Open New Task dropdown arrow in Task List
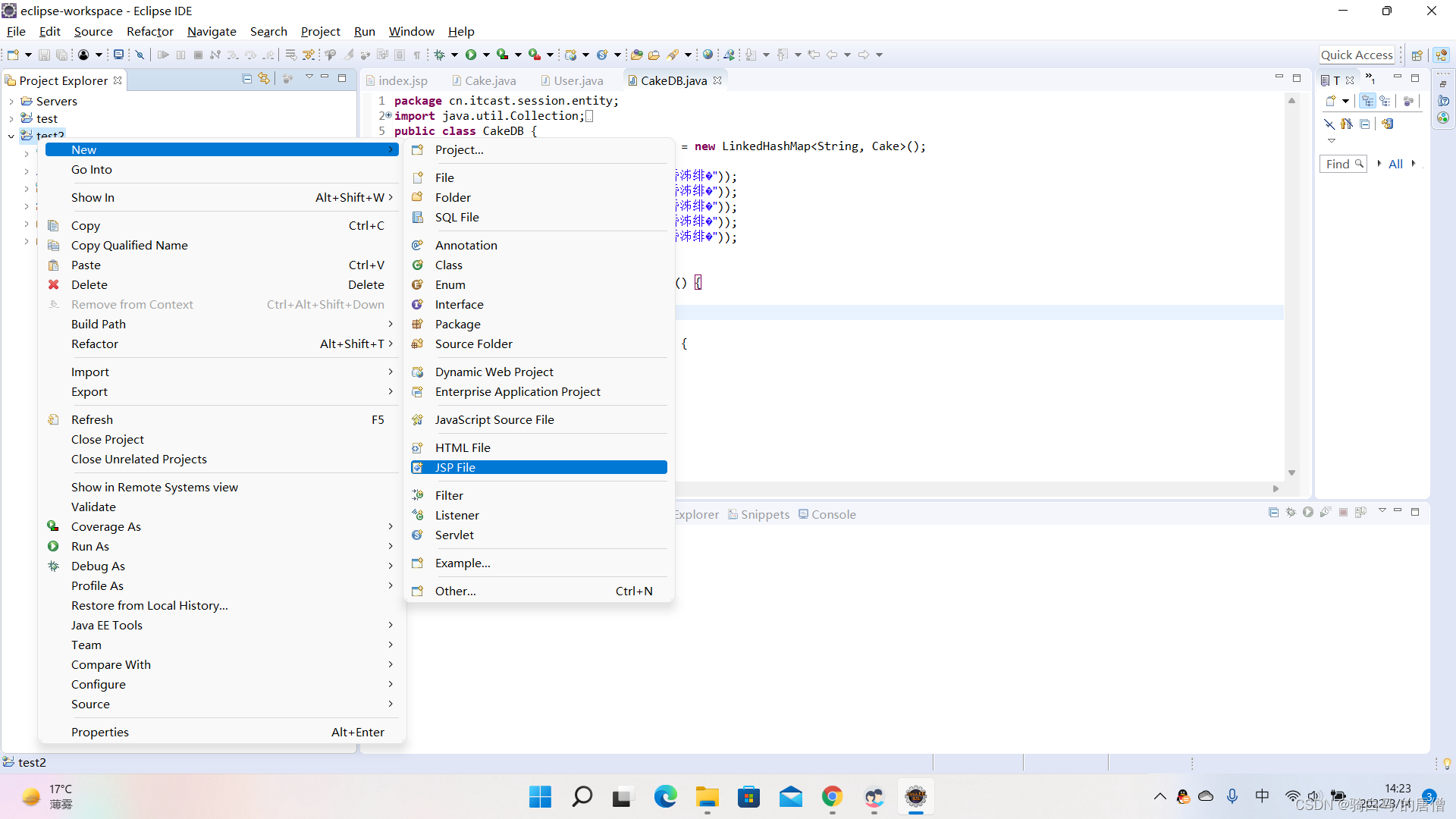 point(1345,101)
